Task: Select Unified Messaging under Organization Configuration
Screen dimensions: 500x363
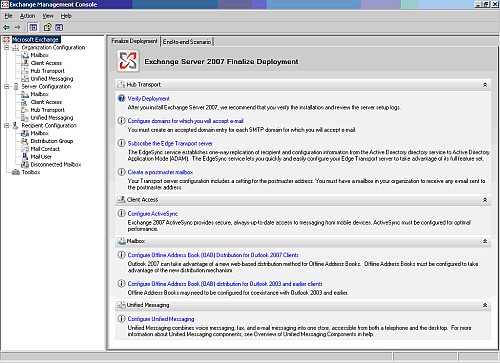Action: point(52,79)
